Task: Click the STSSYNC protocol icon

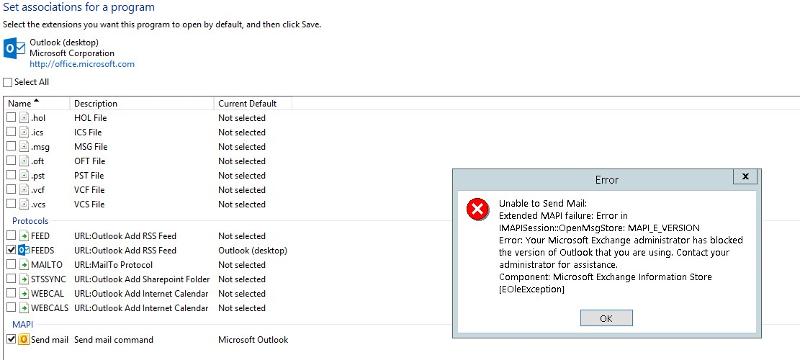Action: coord(24,279)
